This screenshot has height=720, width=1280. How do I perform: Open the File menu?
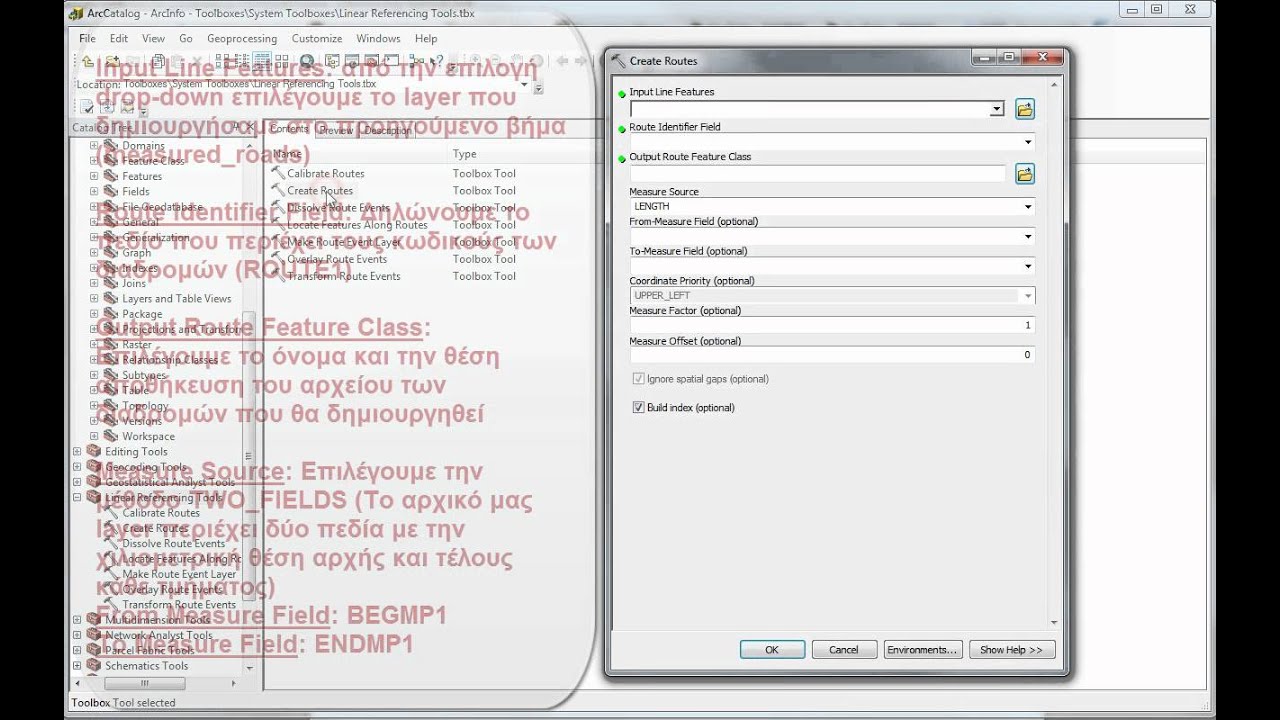[87, 38]
